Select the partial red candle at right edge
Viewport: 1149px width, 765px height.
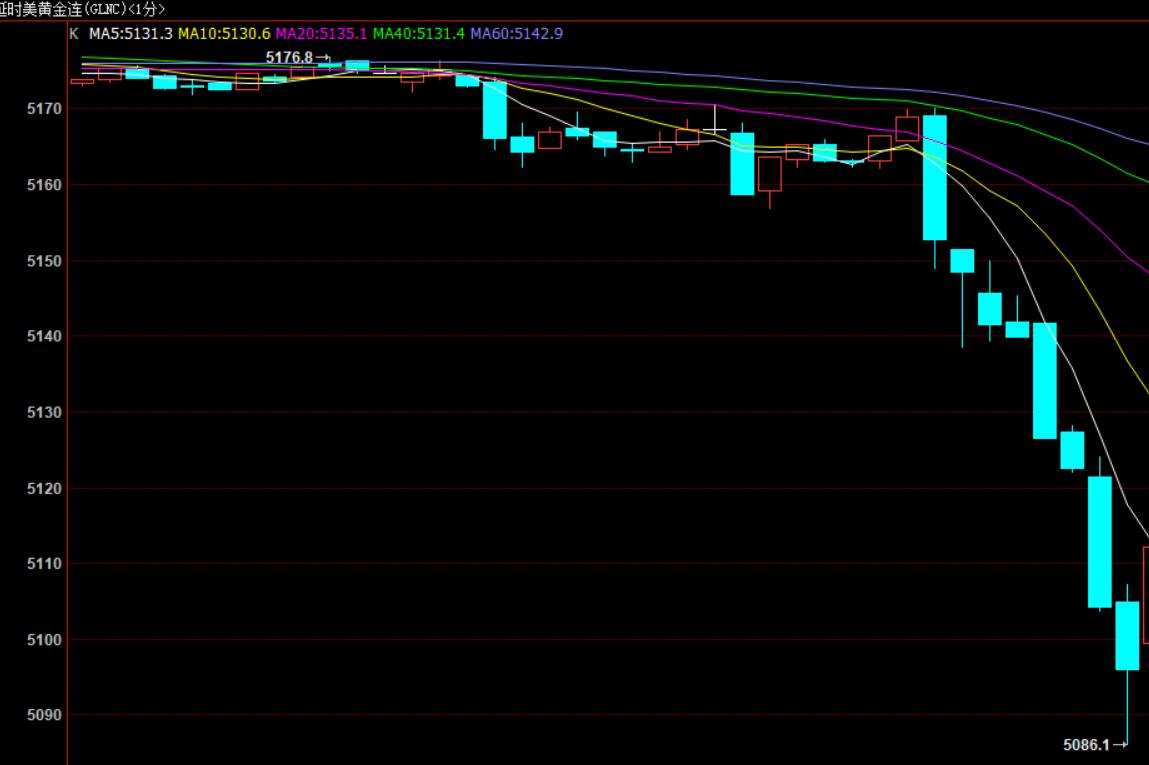click(x=1146, y=595)
